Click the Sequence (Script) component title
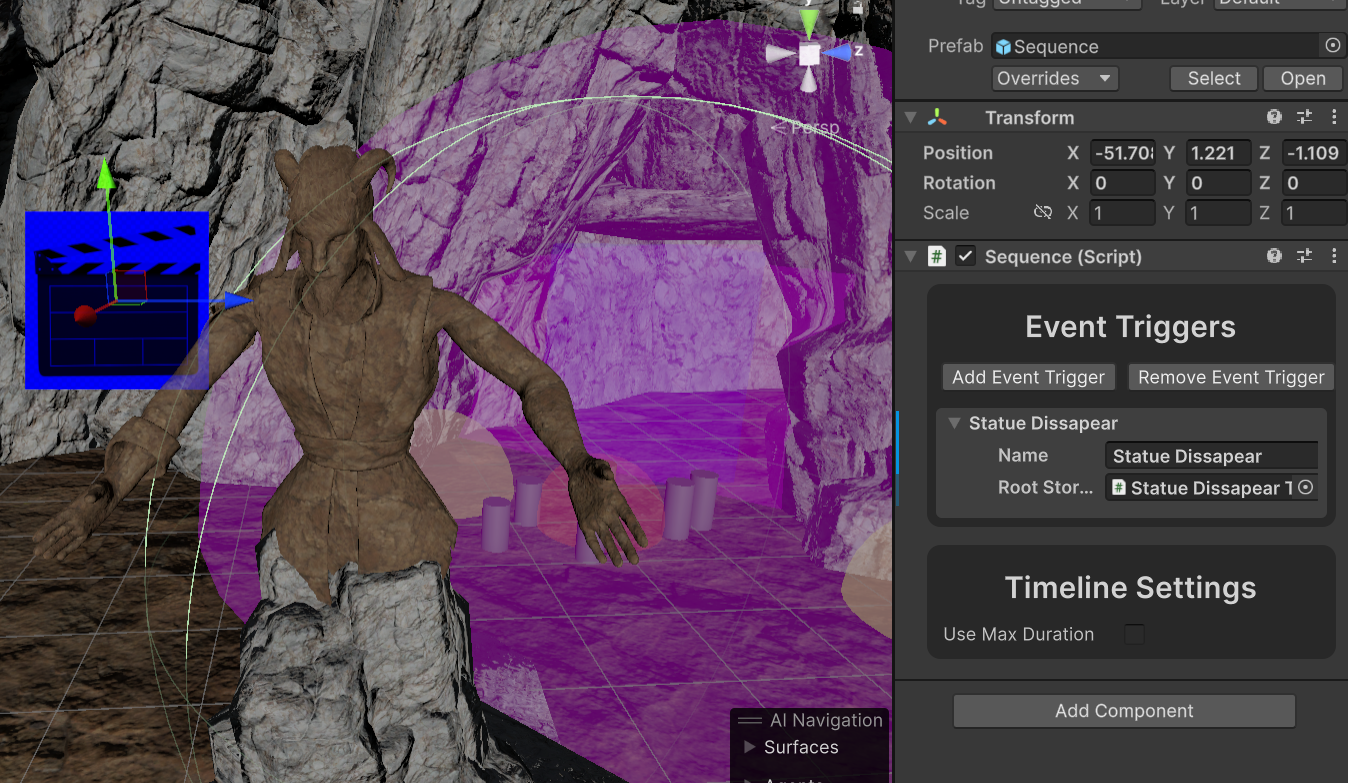Viewport: 1348px width, 783px height. coord(1063,256)
